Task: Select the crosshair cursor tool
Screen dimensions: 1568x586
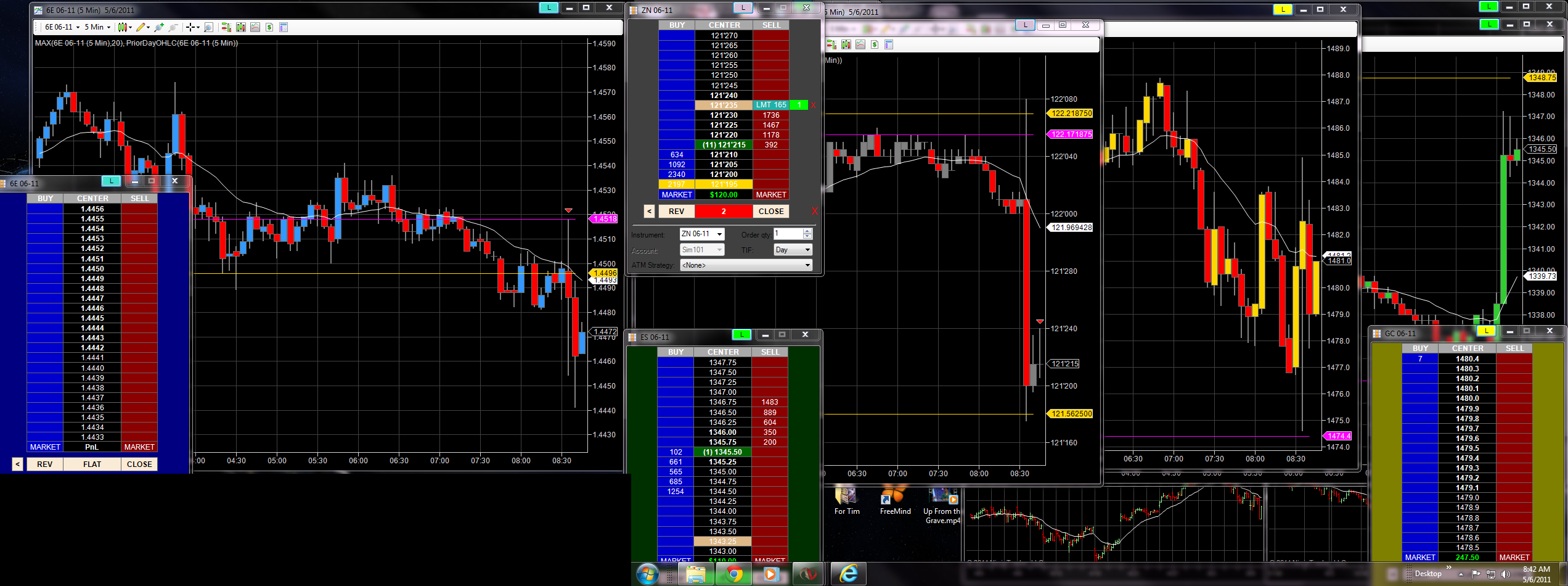Action: click(192, 27)
